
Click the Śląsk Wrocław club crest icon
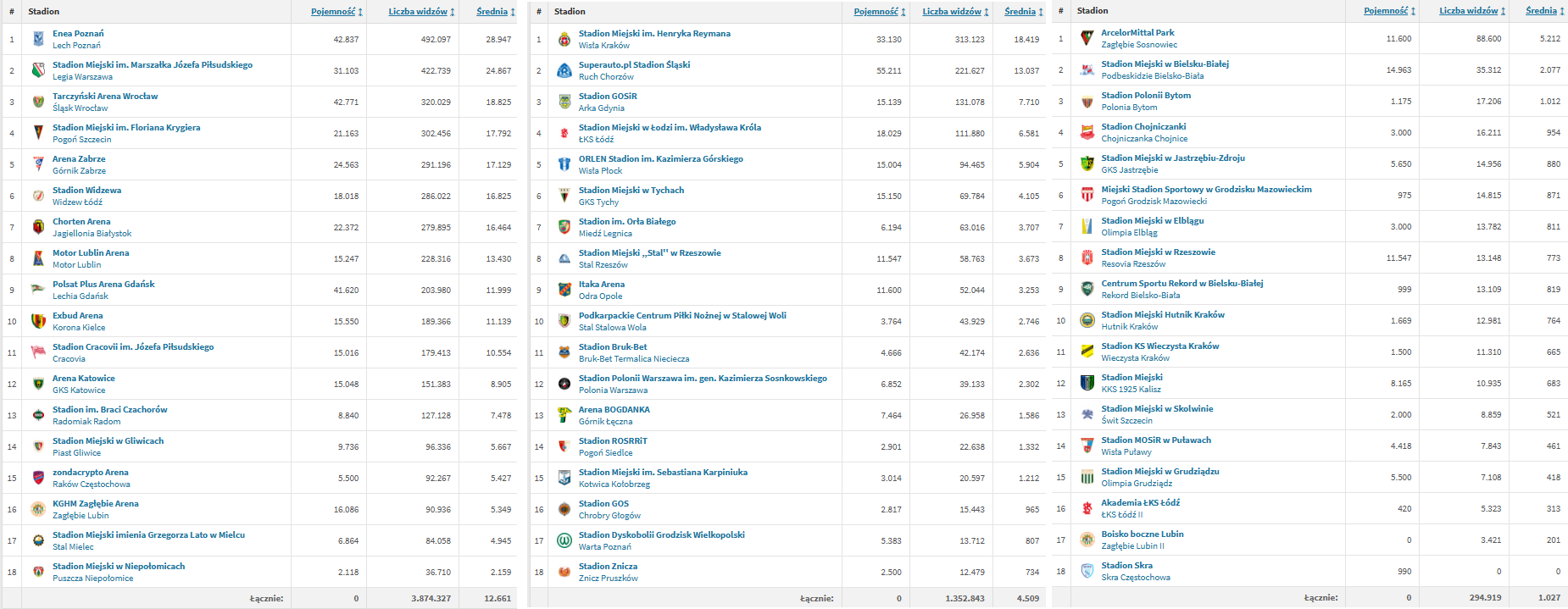coord(38,102)
